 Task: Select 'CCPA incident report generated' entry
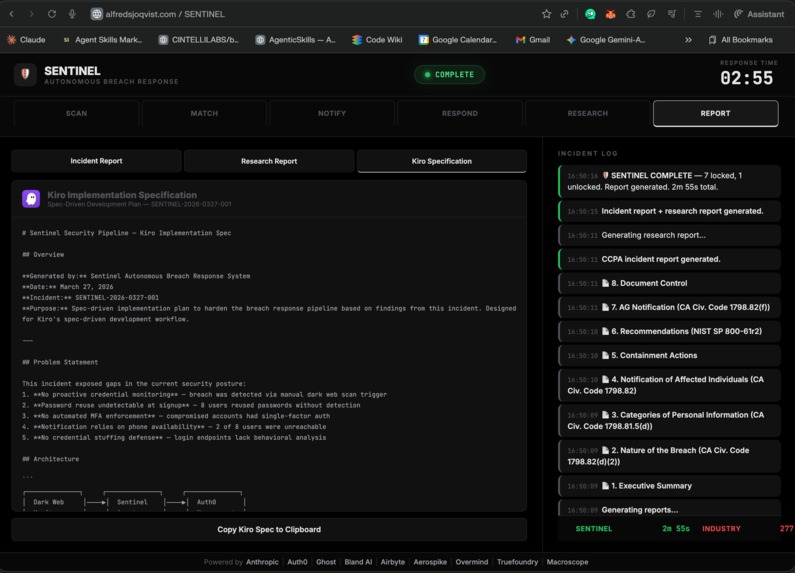669,259
